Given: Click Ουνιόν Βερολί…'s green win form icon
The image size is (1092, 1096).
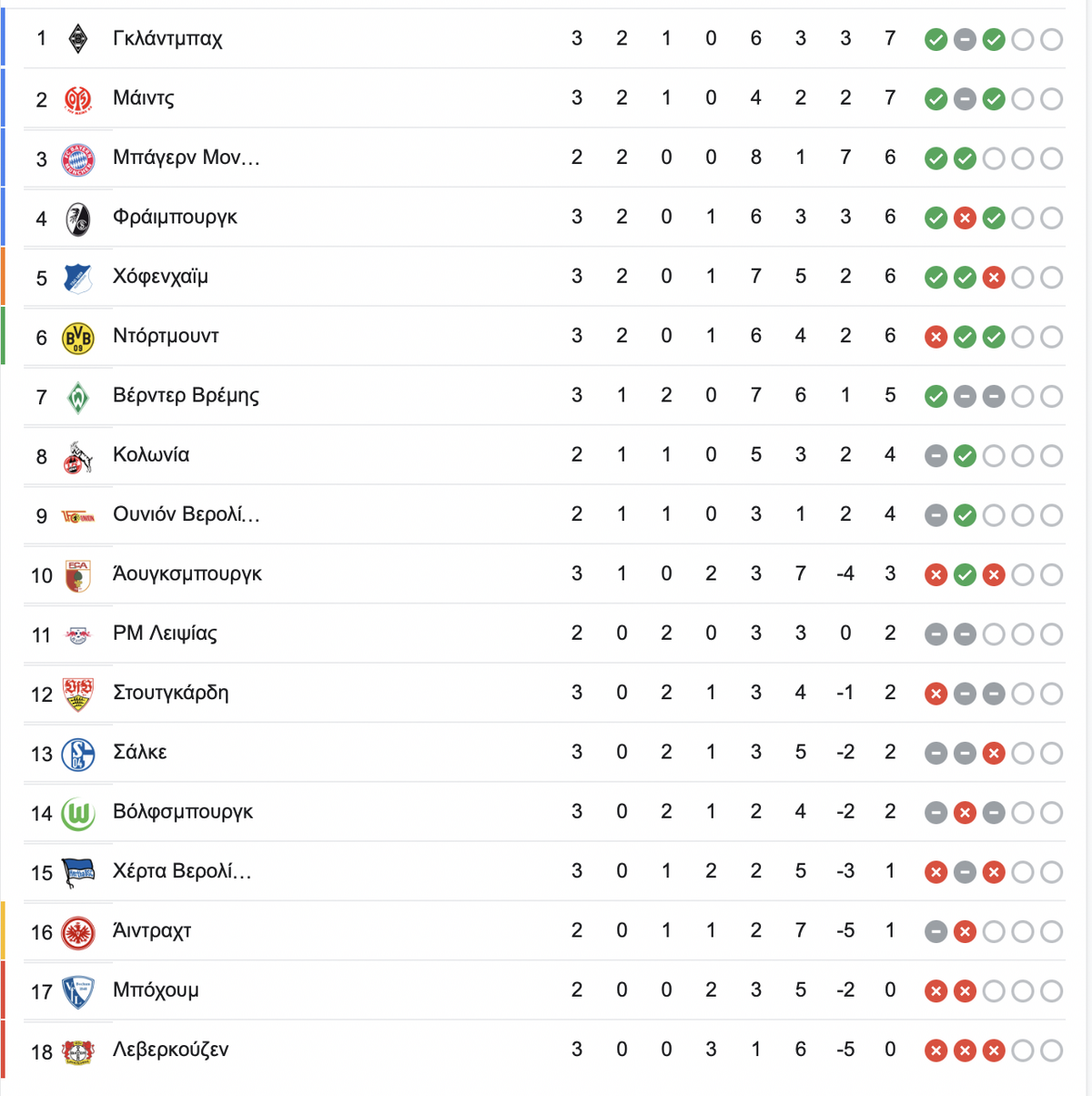Looking at the screenshot, I should (x=965, y=516).
